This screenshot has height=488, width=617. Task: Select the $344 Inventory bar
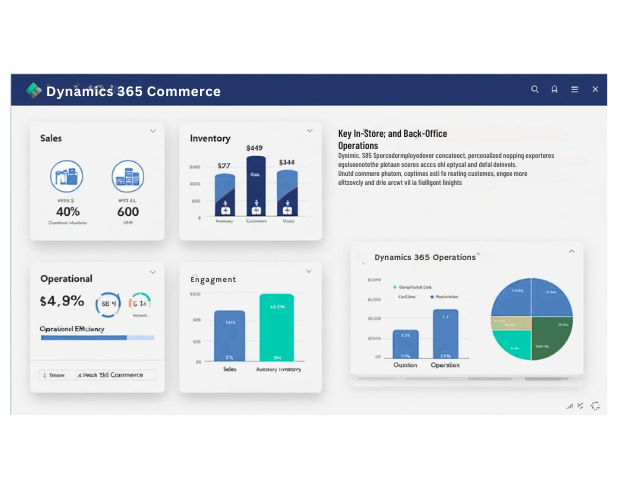pos(287,193)
